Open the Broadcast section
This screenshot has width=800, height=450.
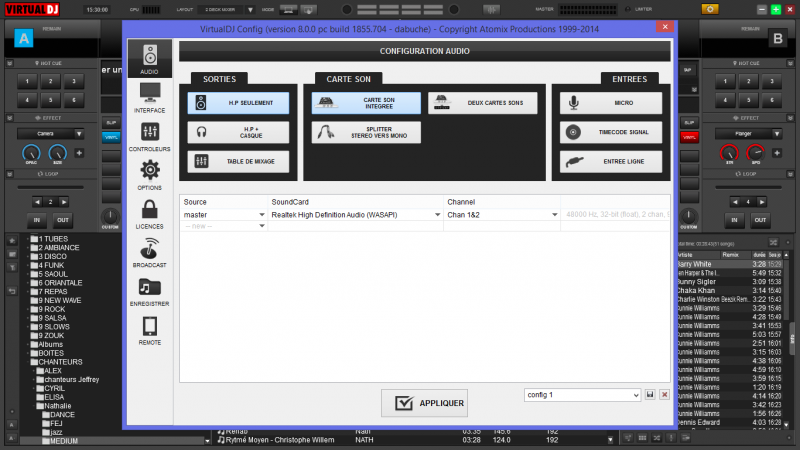click(x=149, y=253)
